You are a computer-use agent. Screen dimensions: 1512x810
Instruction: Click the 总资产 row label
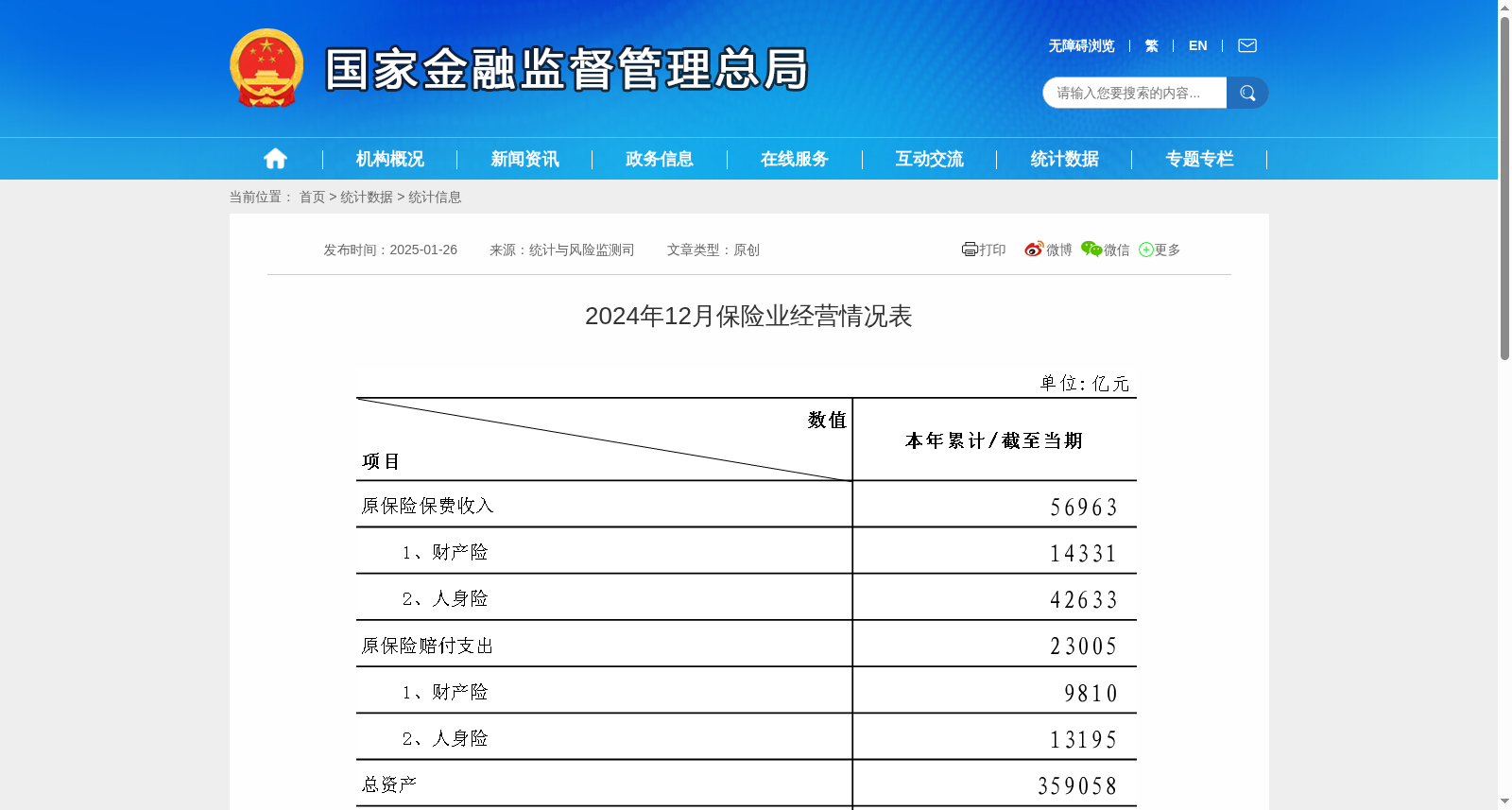tap(389, 784)
